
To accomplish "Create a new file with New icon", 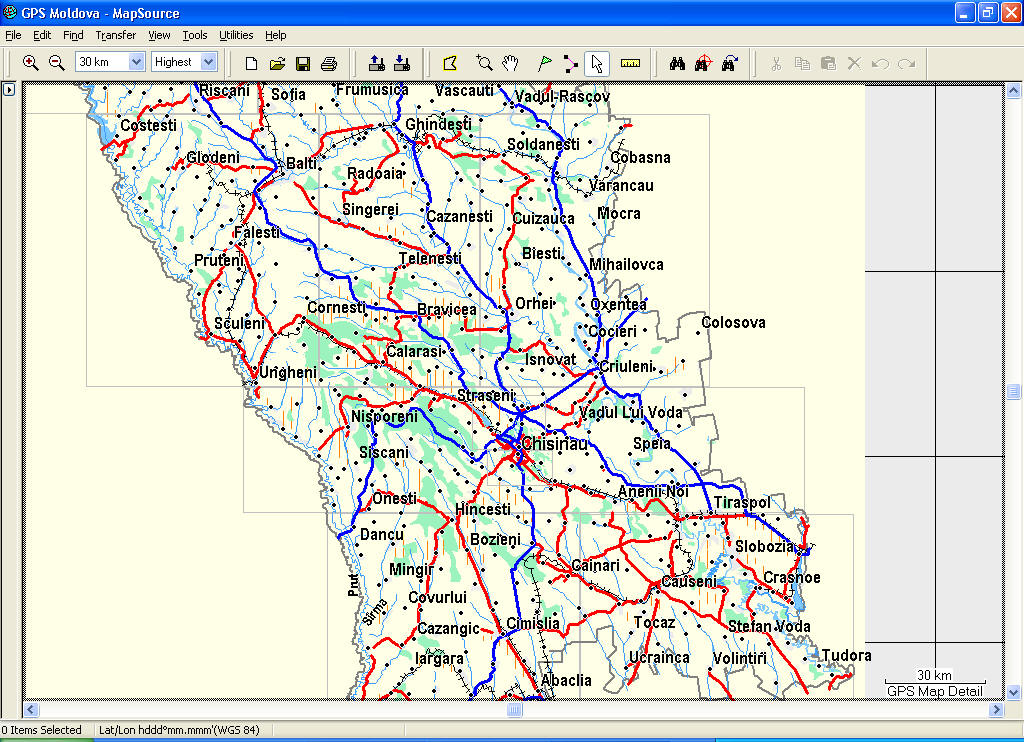I will [251, 63].
